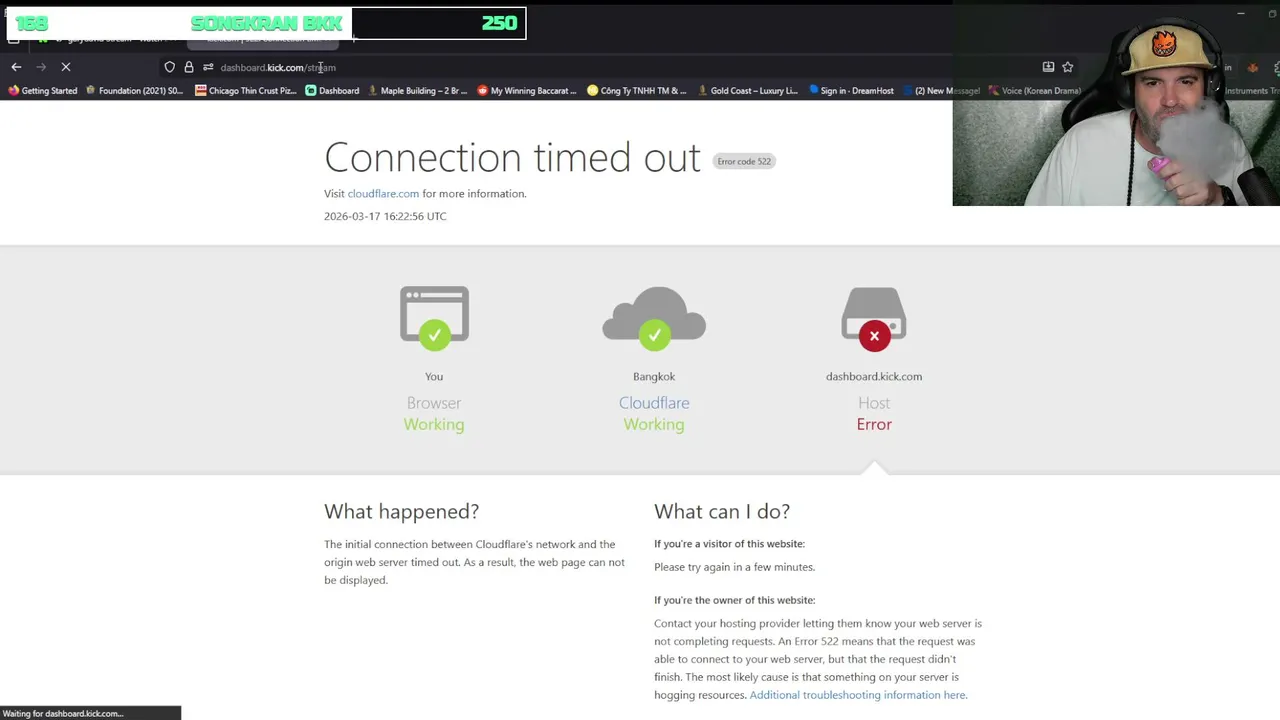
Task: Open the site permissions icon beside the padlock
Action: [208, 67]
